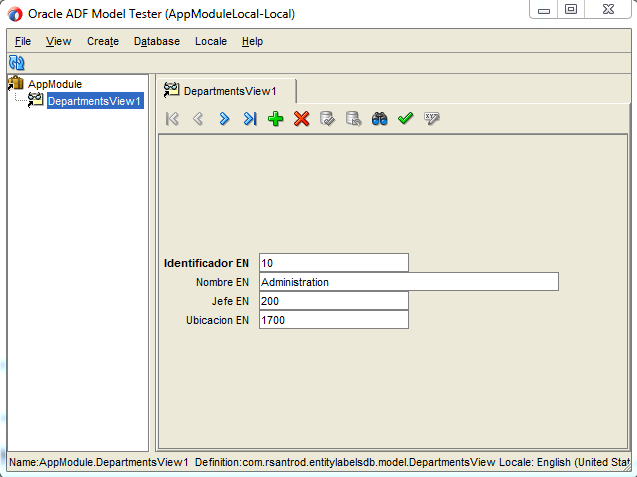Click the Identificador EN field
The image size is (637, 477).
coord(334,263)
